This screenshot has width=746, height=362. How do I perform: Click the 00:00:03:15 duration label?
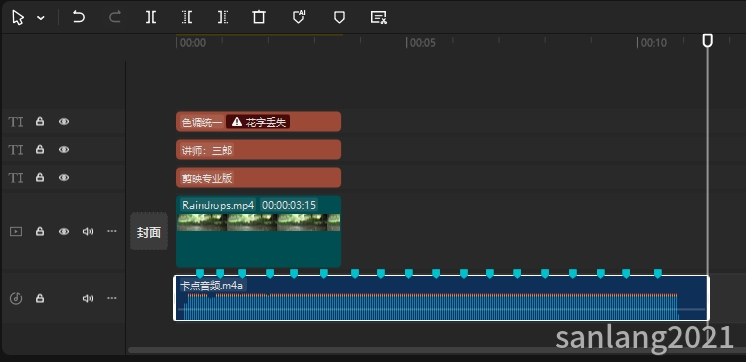[289, 205]
